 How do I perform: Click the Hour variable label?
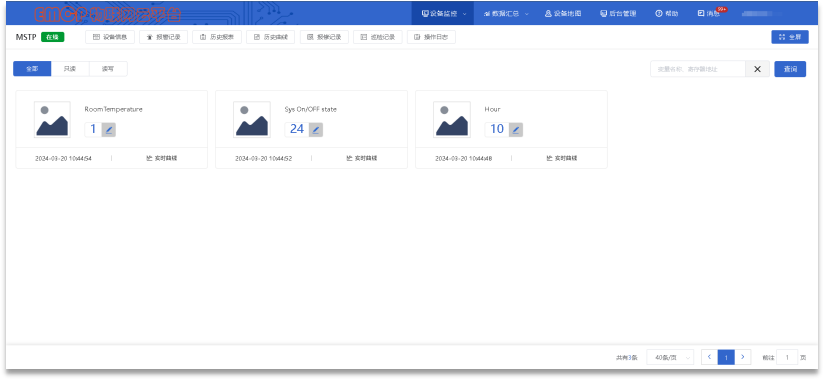click(x=492, y=109)
